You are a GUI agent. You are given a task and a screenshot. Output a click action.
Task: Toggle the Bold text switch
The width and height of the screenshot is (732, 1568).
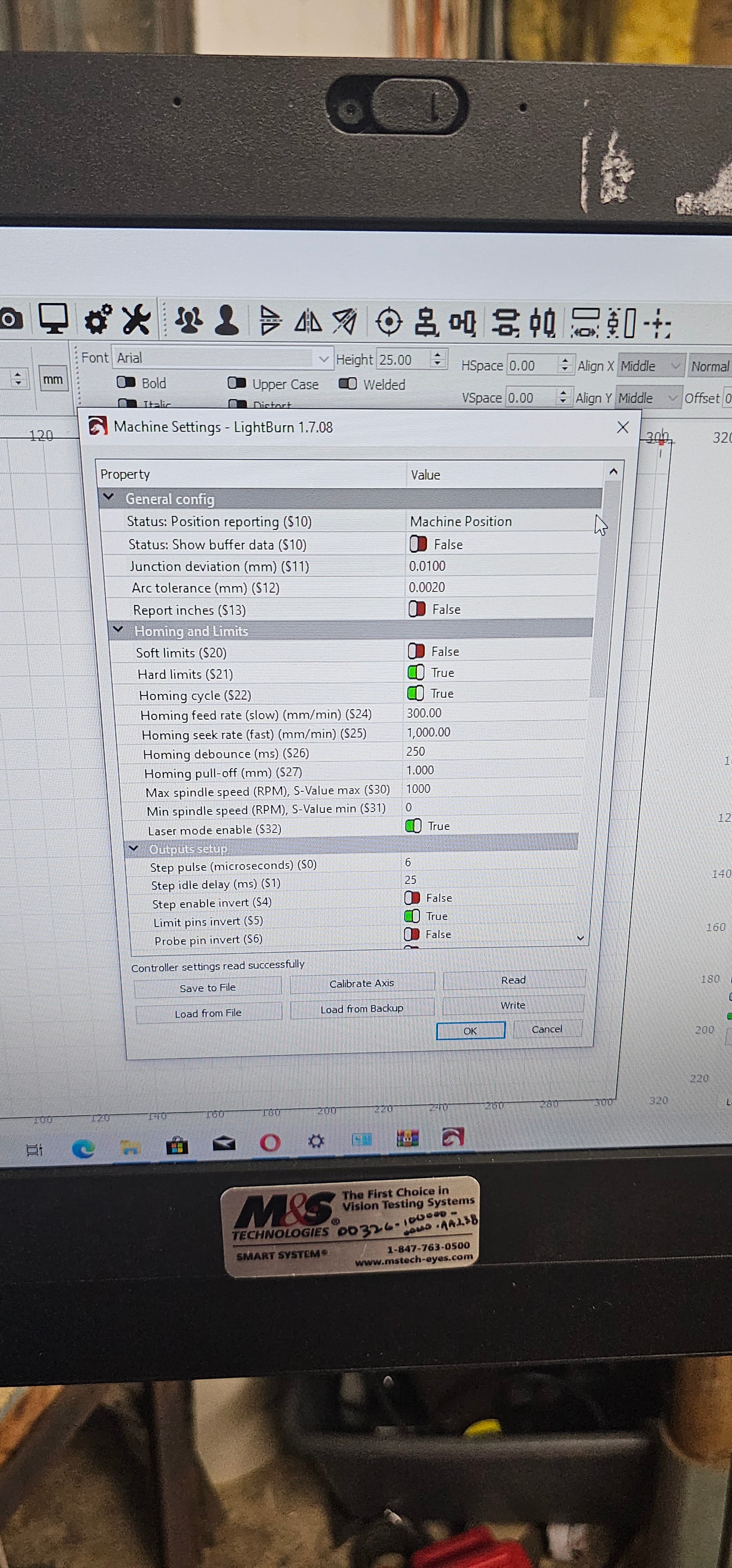(126, 382)
